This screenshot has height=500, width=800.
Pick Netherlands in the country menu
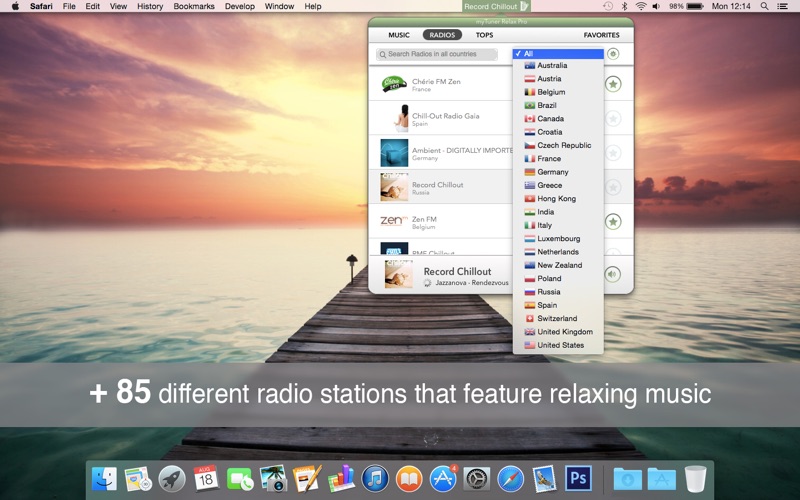click(x=558, y=252)
